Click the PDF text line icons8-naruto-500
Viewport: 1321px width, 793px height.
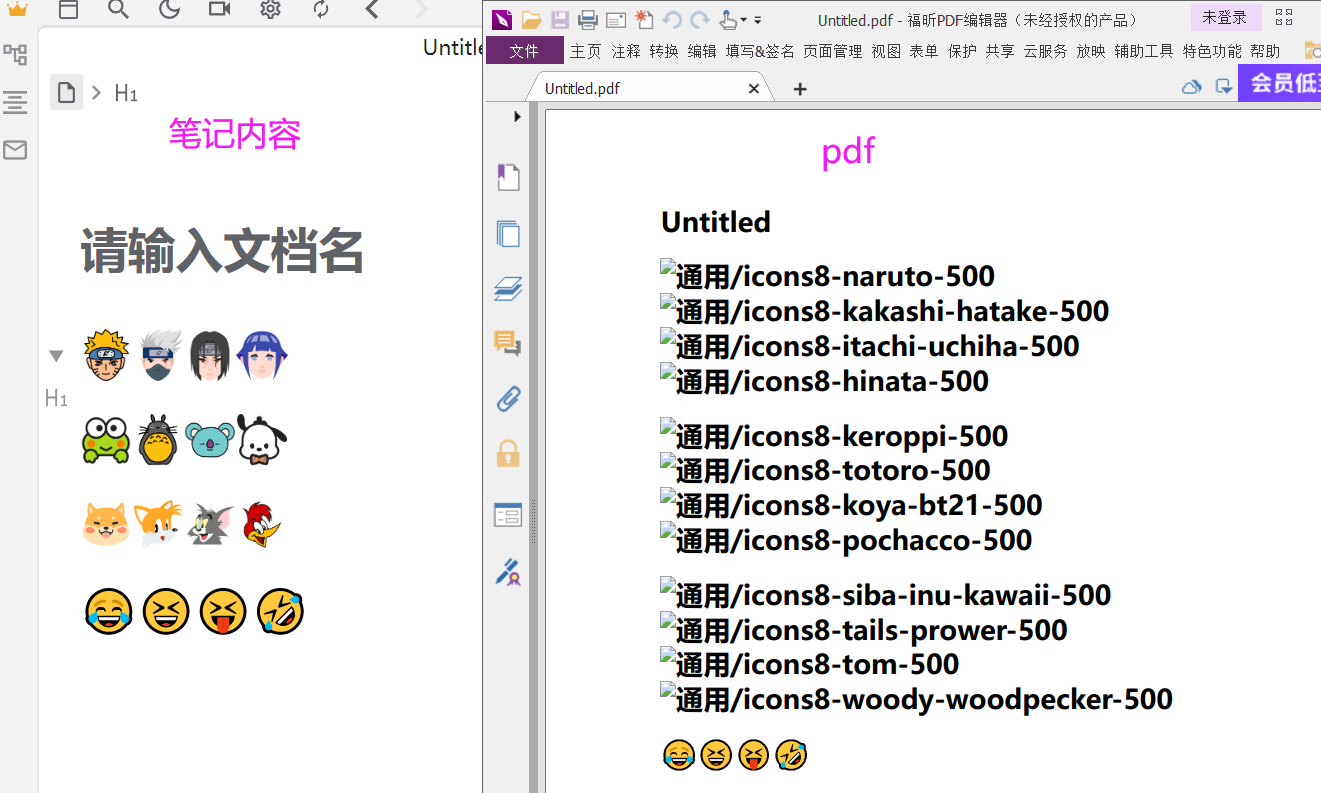[x=828, y=277]
